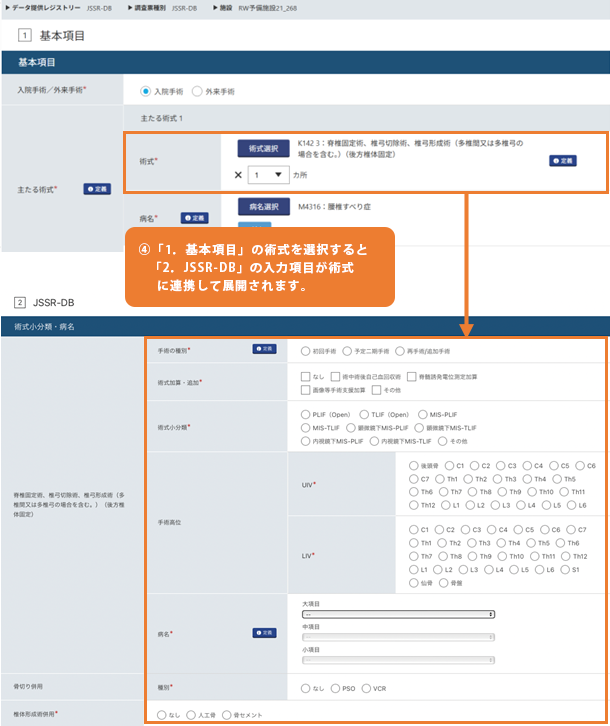Image resolution: width=610 pixels, height=726 pixels.
Task: Select 外来手術 radio option
Action: [196, 91]
